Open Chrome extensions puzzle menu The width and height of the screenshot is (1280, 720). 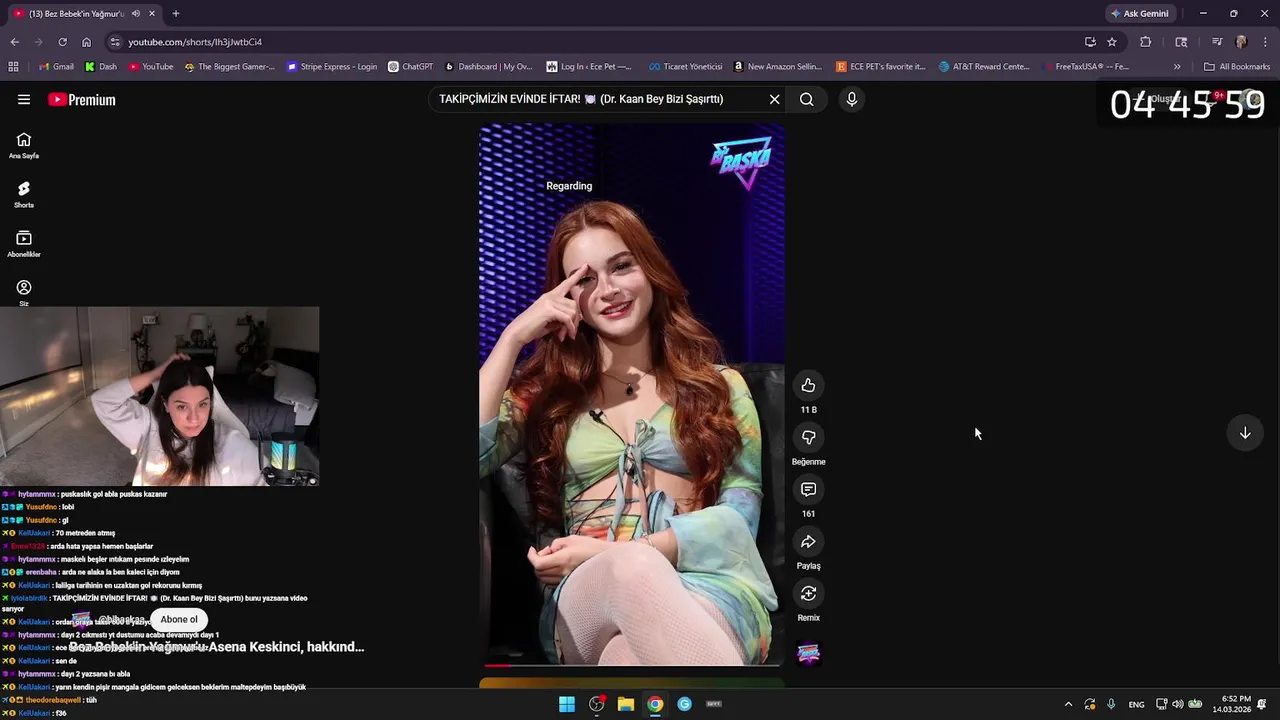pos(1146,42)
